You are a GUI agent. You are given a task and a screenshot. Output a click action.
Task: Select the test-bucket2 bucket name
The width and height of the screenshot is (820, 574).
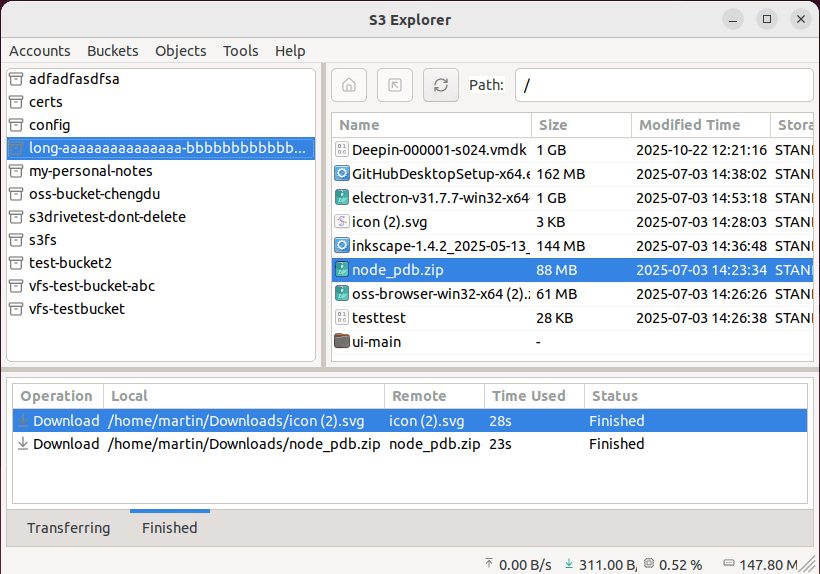70,263
